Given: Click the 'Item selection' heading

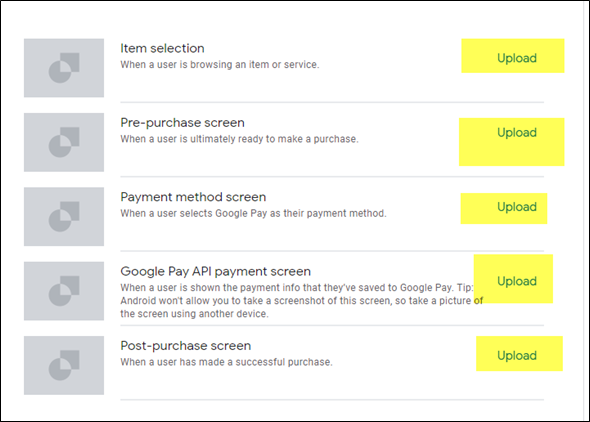Looking at the screenshot, I should point(162,48).
